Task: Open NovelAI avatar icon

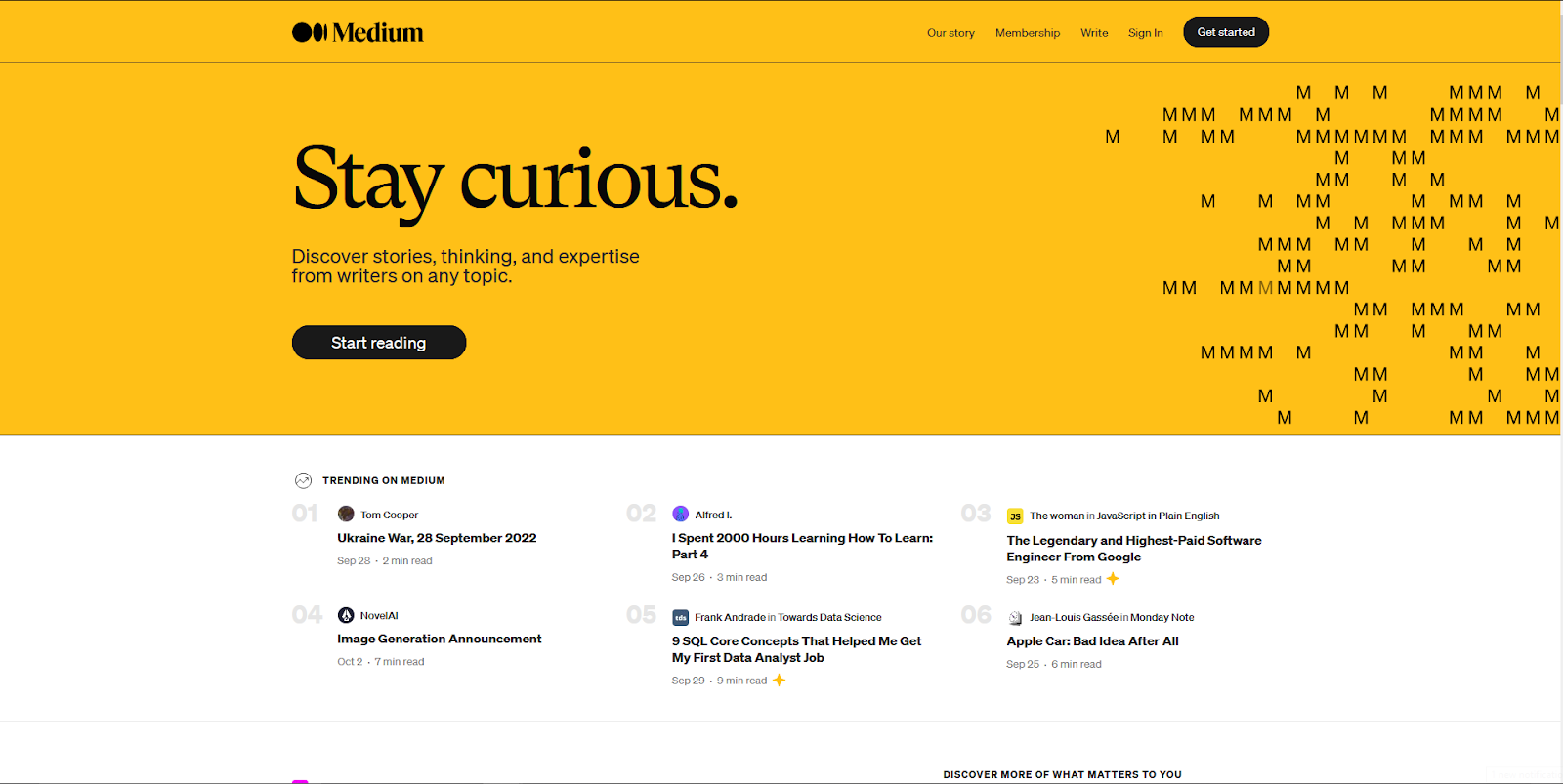Action: coord(346,615)
